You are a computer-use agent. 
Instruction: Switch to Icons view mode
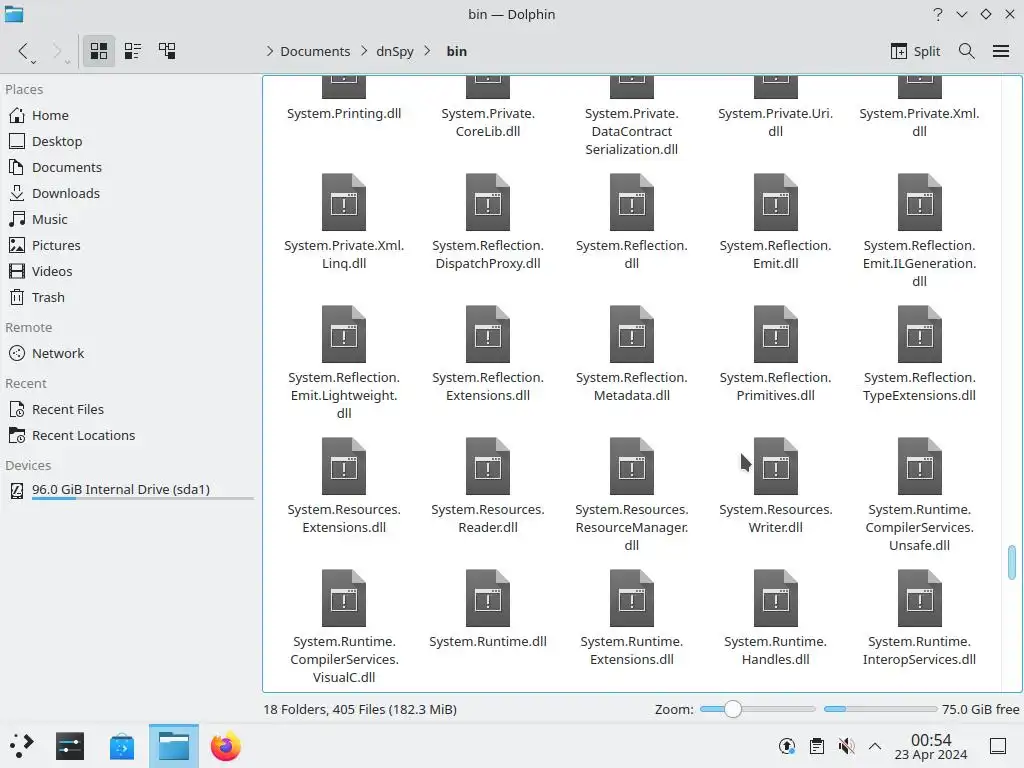click(x=99, y=51)
